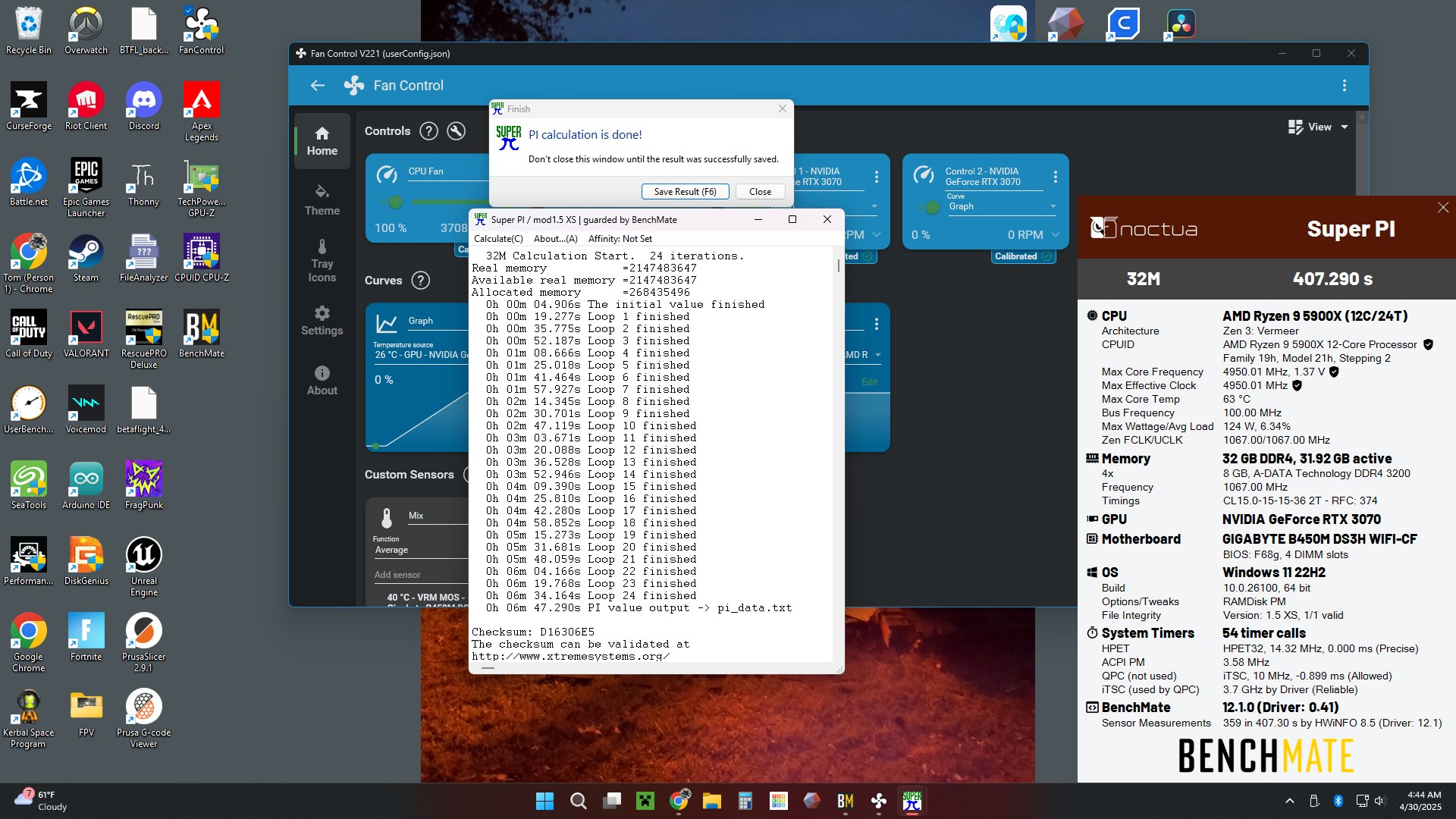This screenshot has width=1456, height=819.
Task: Open the three-dot menu in Fan Control header
Action: (1345, 86)
